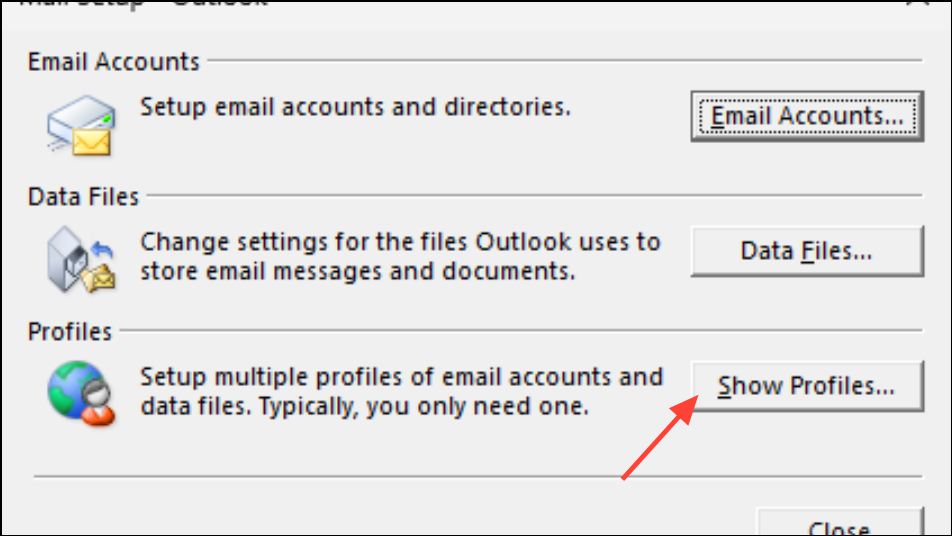Click the divider line beside Profiles heading
Image resolution: width=952 pixels, height=536 pixels.
pos(521,330)
